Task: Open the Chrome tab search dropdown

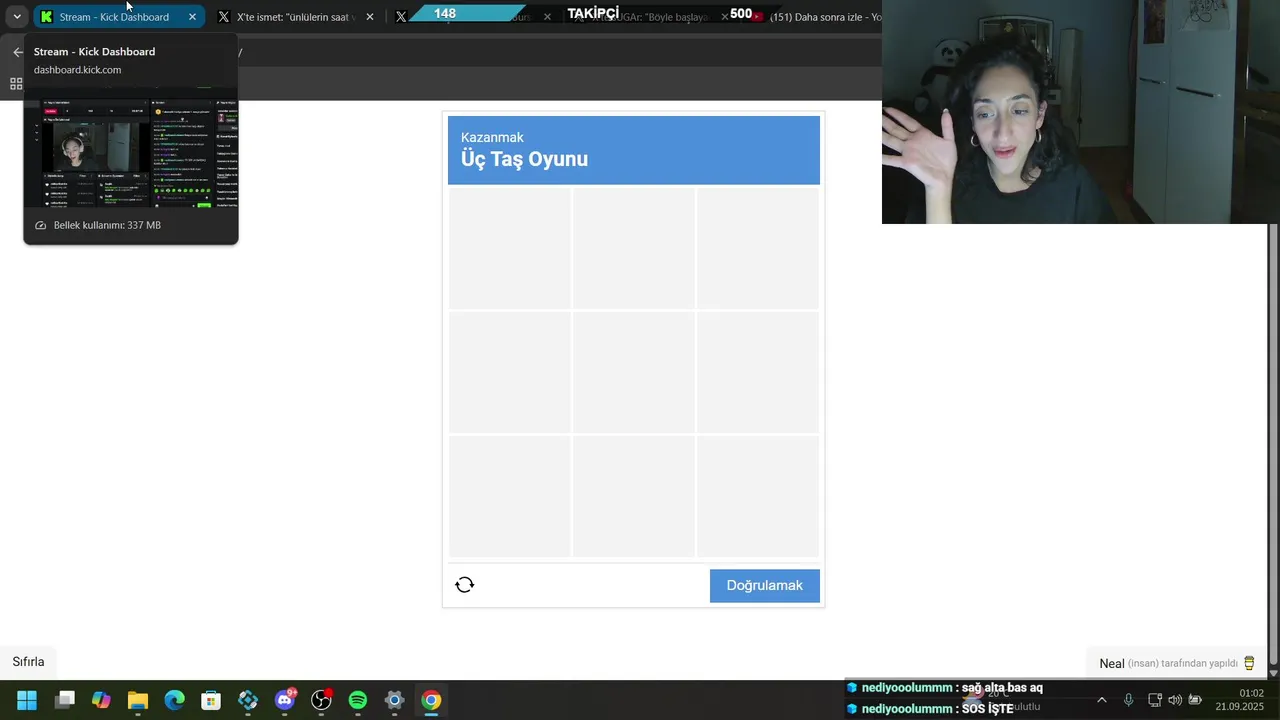Action: 17,17
